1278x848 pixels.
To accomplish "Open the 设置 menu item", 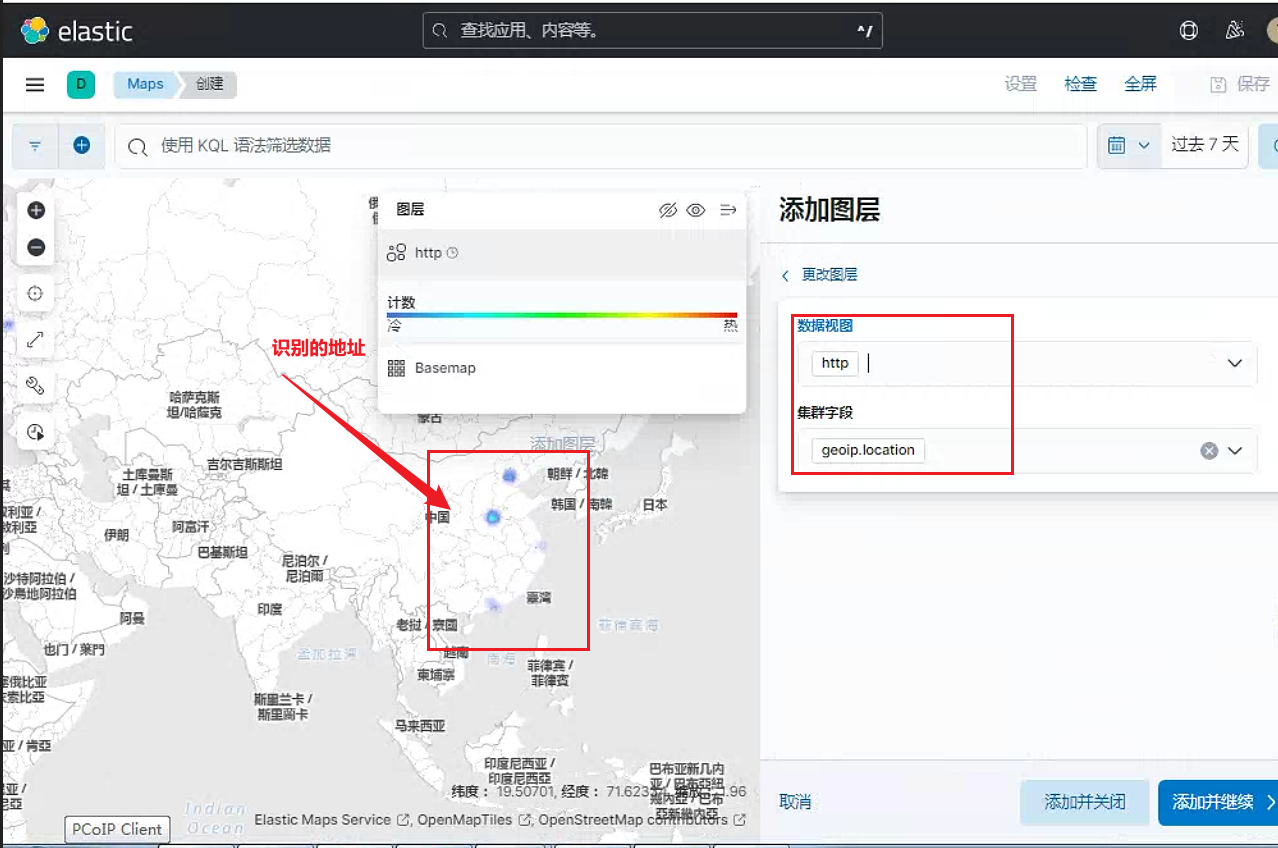I will pyautogui.click(x=1021, y=85).
